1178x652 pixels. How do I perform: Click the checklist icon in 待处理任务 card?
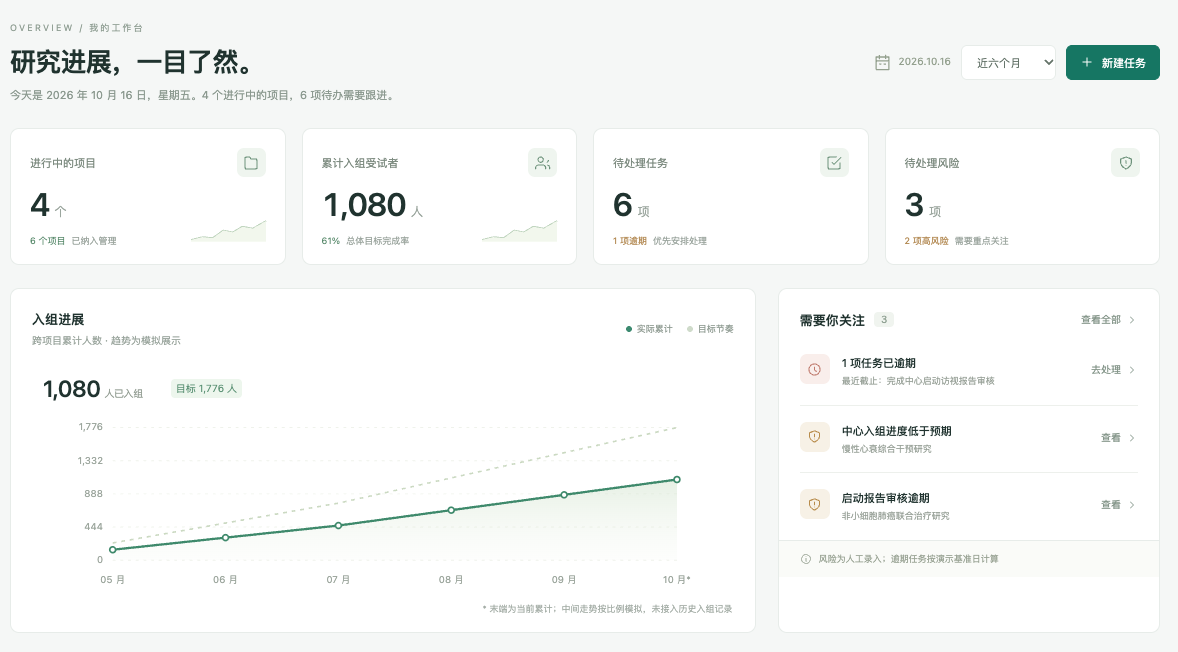(x=834, y=163)
